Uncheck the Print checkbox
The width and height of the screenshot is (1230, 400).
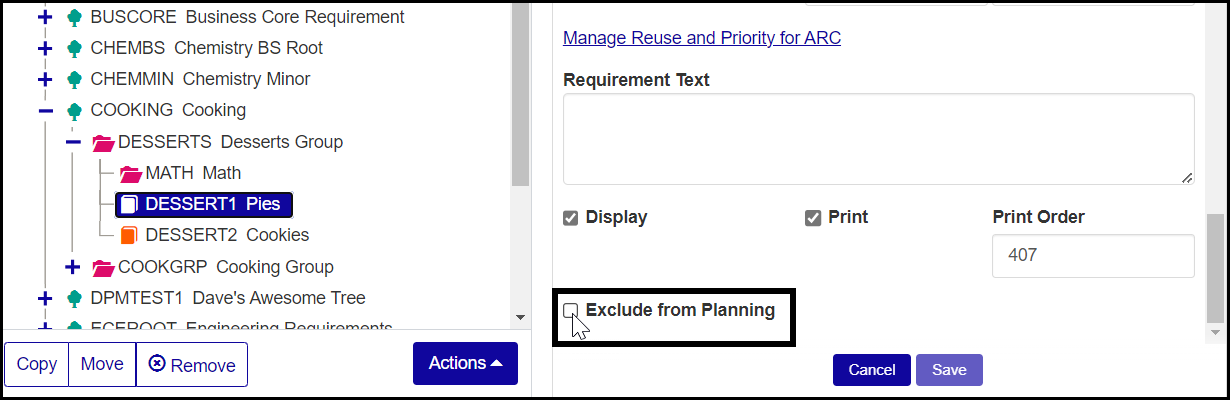813,218
